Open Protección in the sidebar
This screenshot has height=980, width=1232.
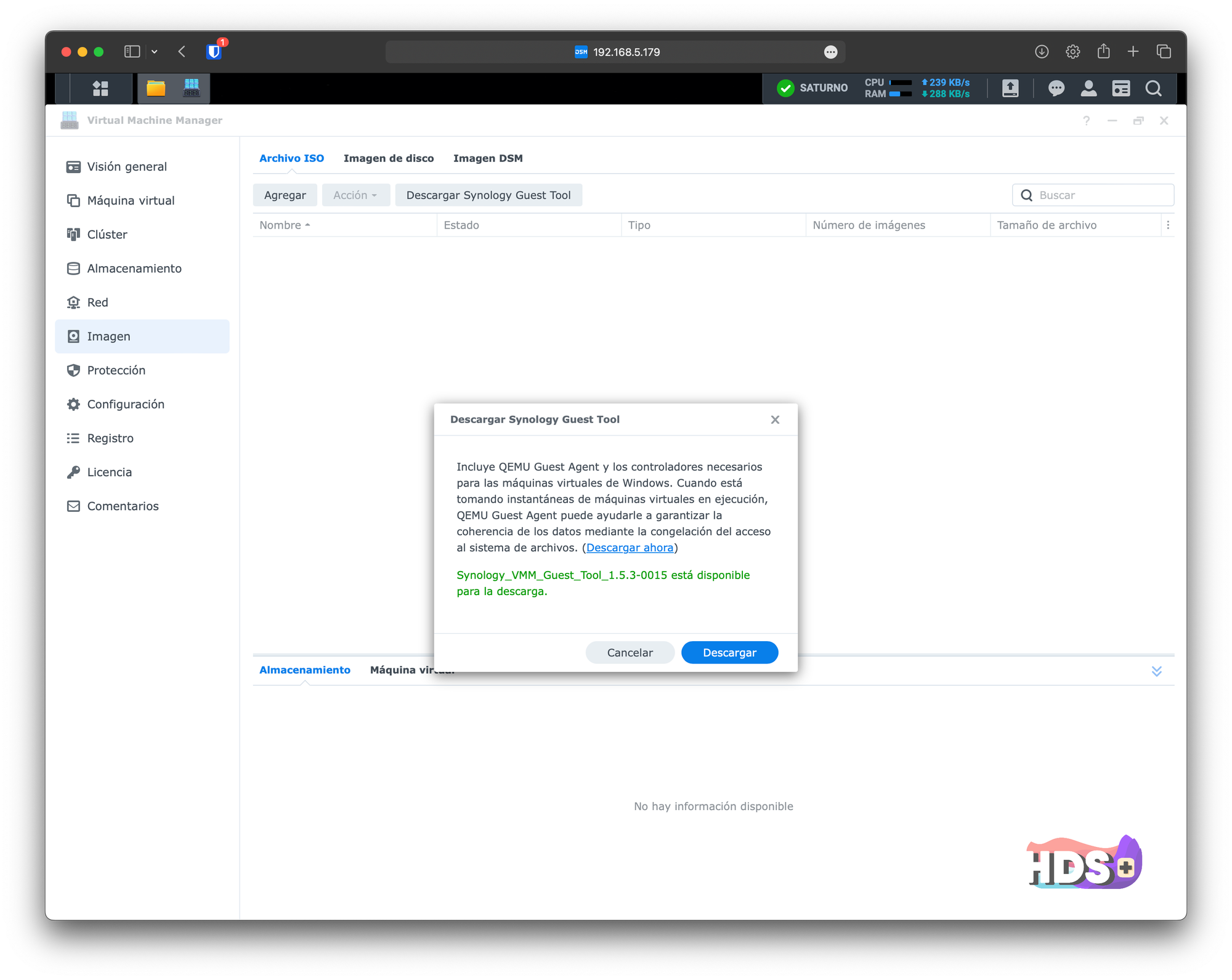(142, 370)
